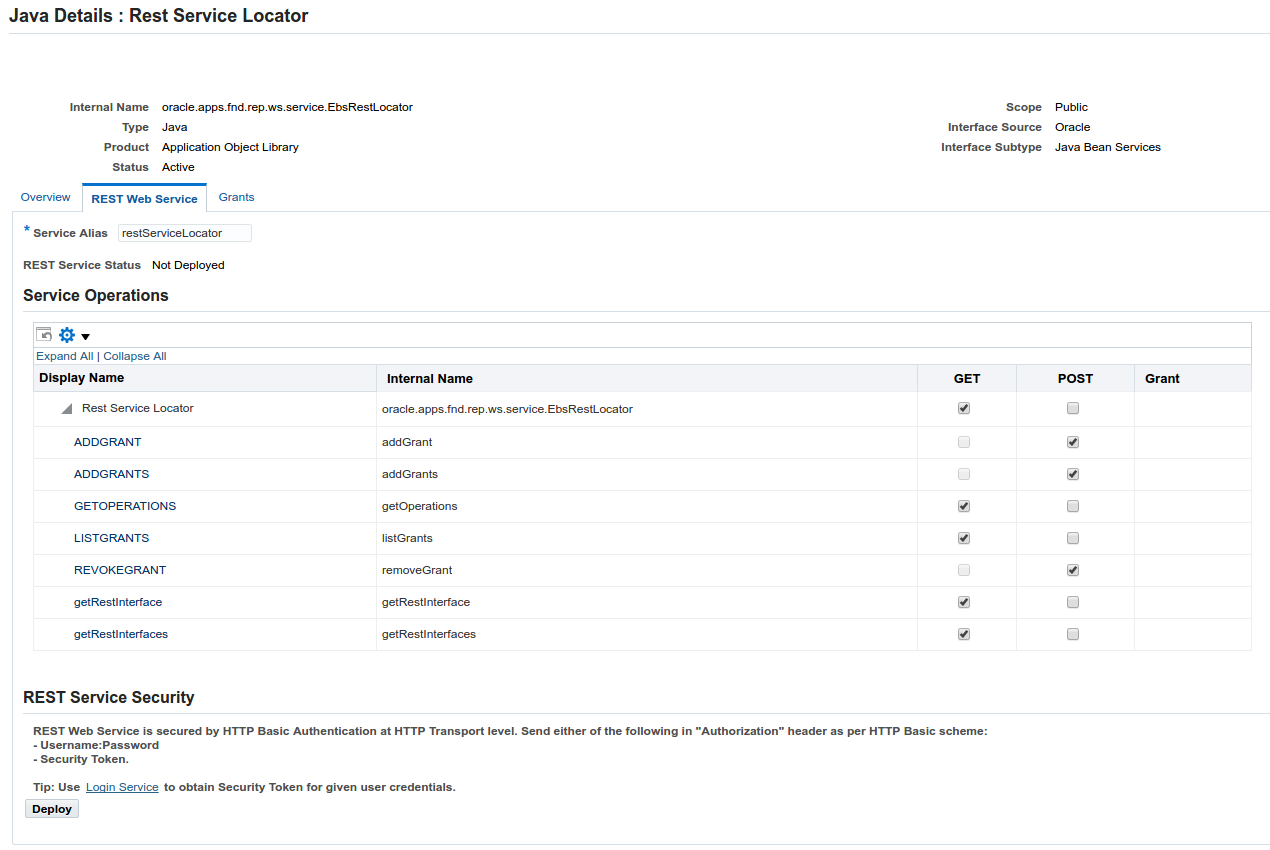The width and height of the screenshot is (1270, 850).
Task: Click the Expand All link
Action: pyautogui.click(x=64, y=356)
